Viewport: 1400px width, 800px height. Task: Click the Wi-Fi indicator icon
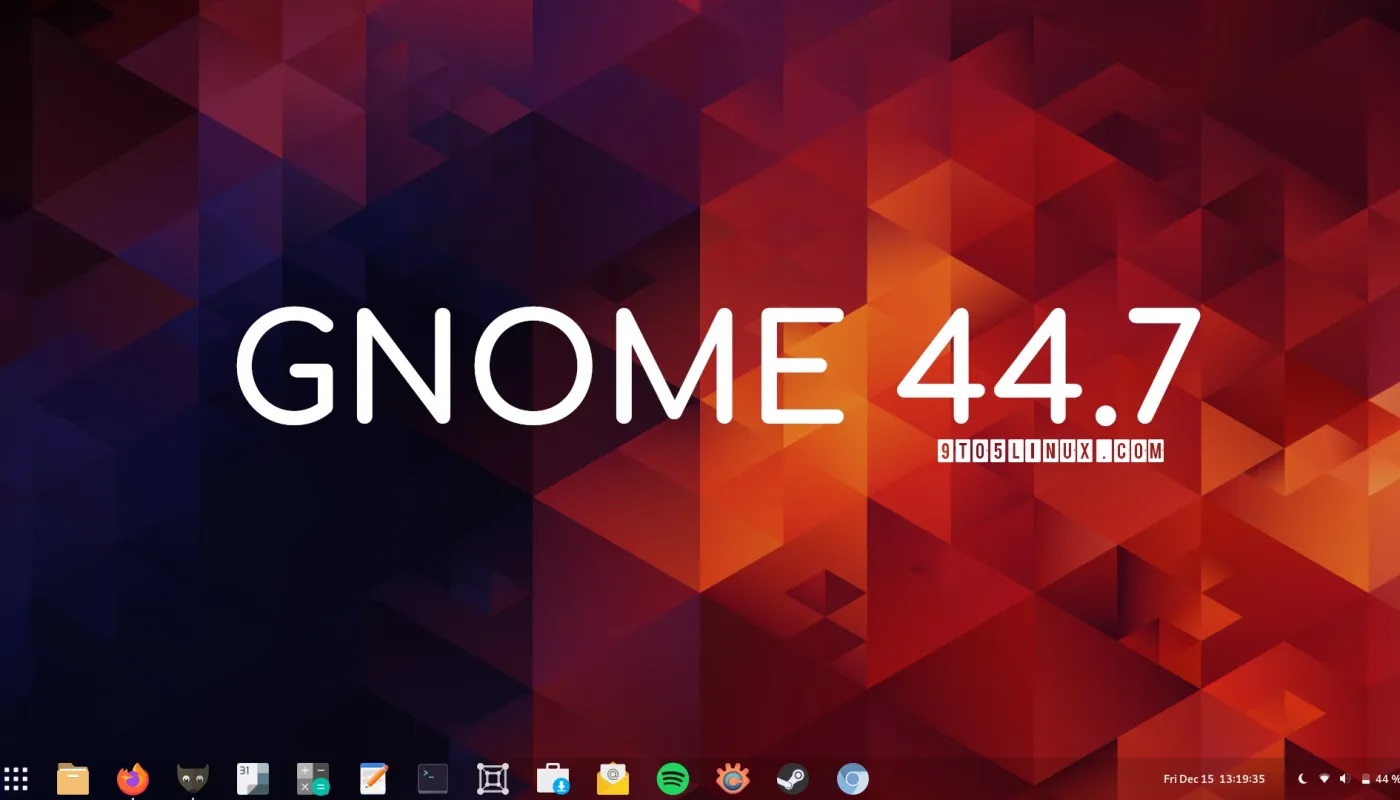(x=1325, y=779)
